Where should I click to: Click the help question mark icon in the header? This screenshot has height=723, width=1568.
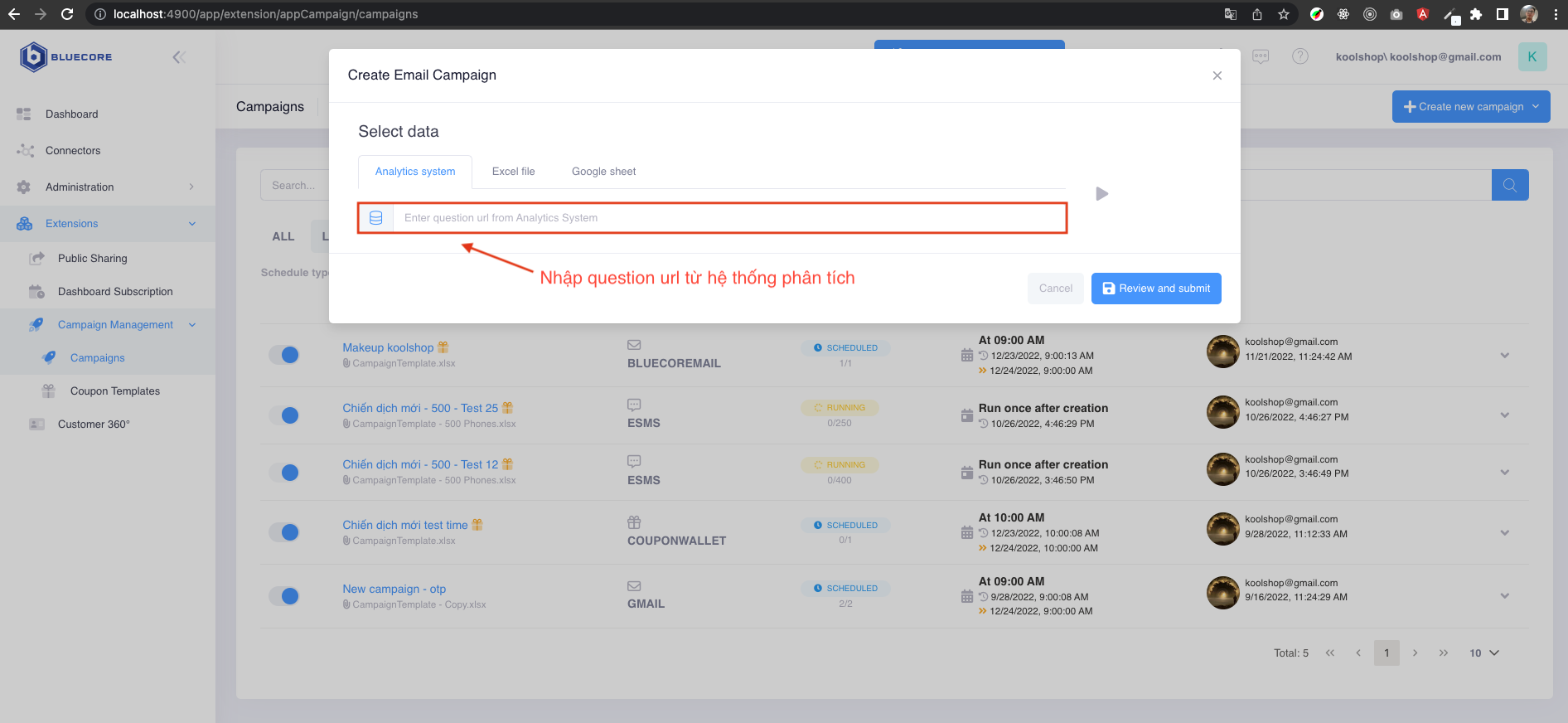[x=1299, y=56]
